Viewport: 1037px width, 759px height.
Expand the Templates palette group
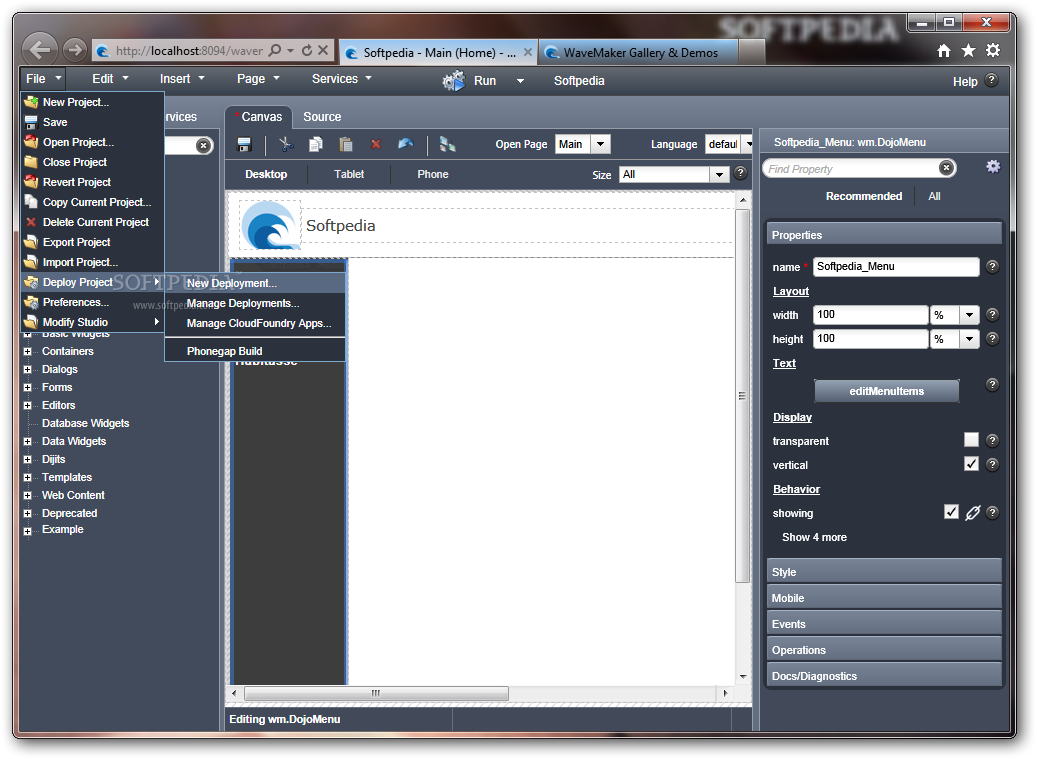tap(28, 477)
